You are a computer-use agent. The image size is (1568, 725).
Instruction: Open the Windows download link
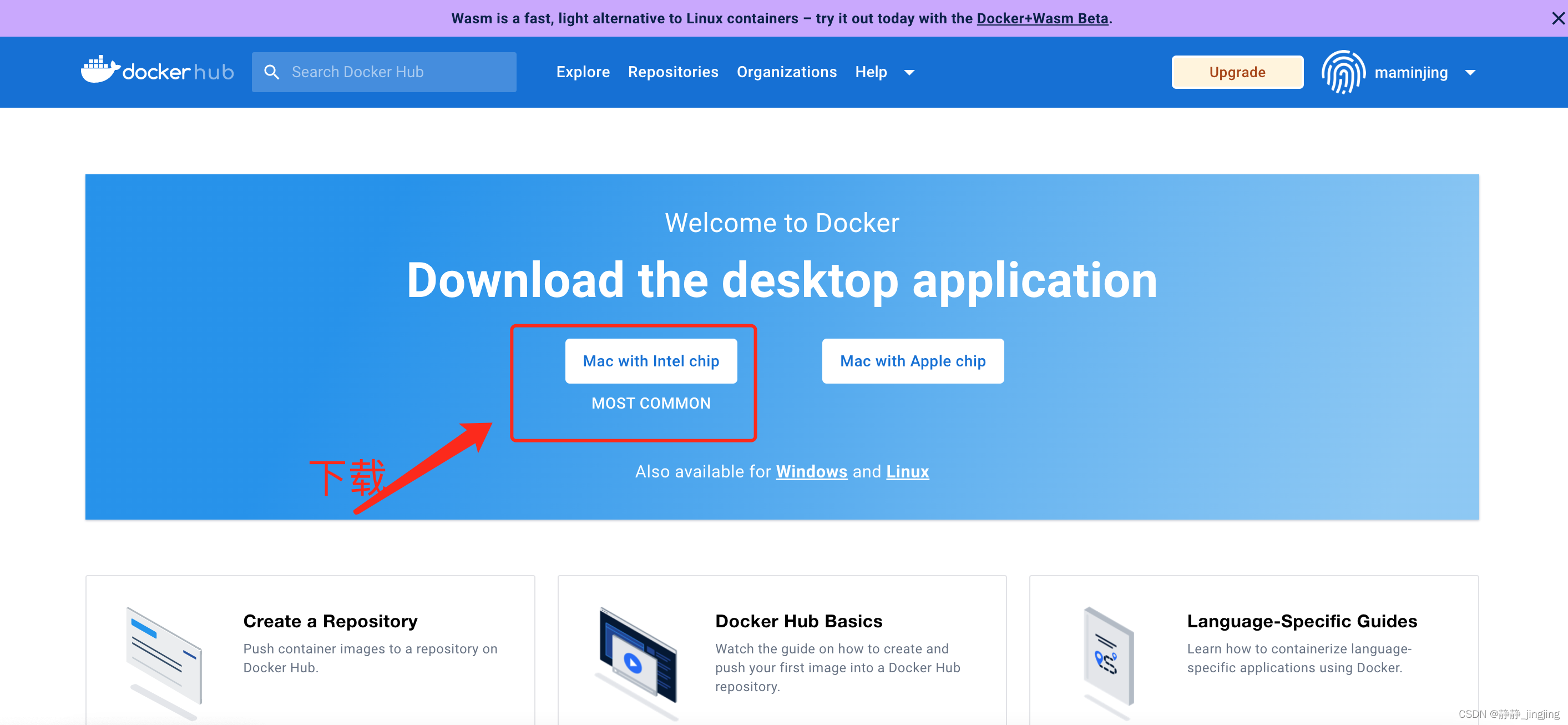coord(812,471)
